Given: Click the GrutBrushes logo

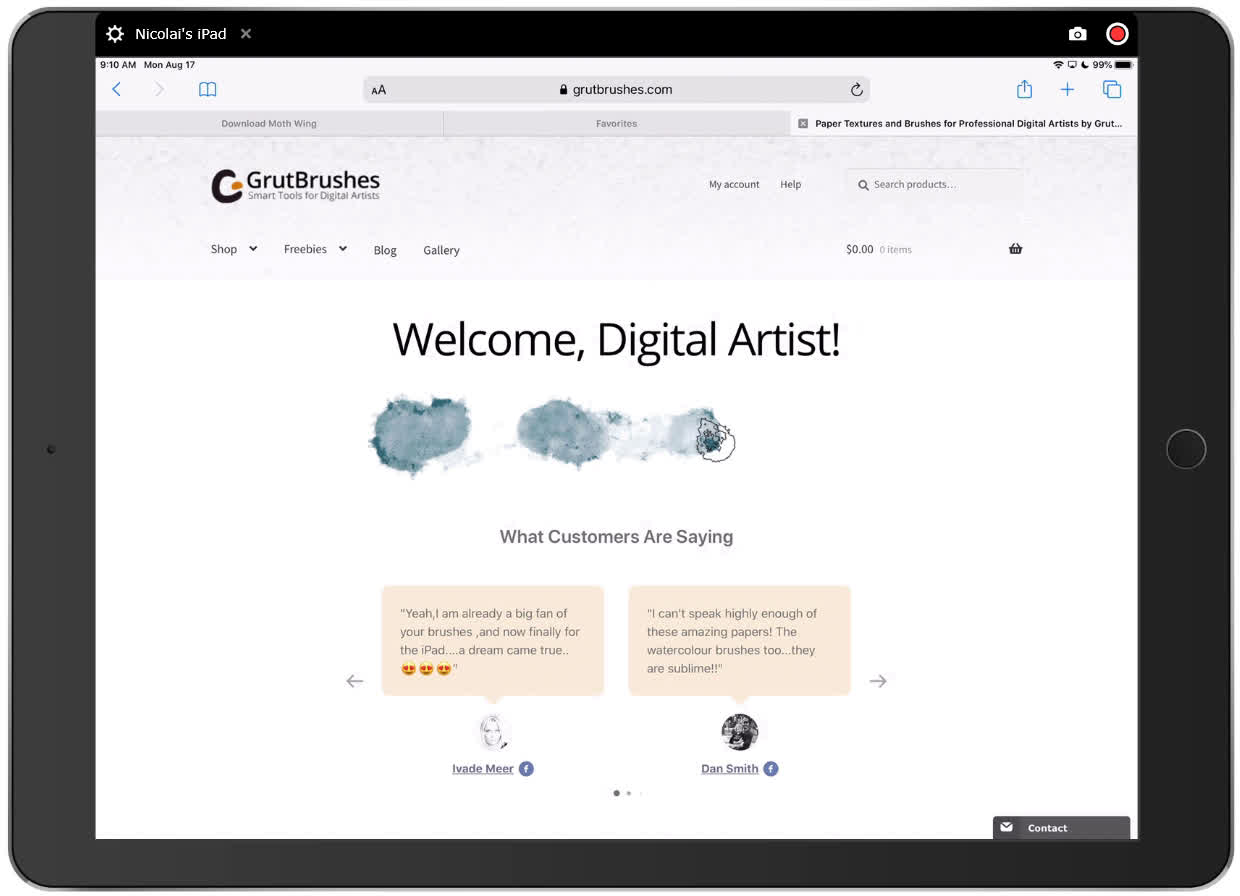Looking at the screenshot, I should coord(294,185).
